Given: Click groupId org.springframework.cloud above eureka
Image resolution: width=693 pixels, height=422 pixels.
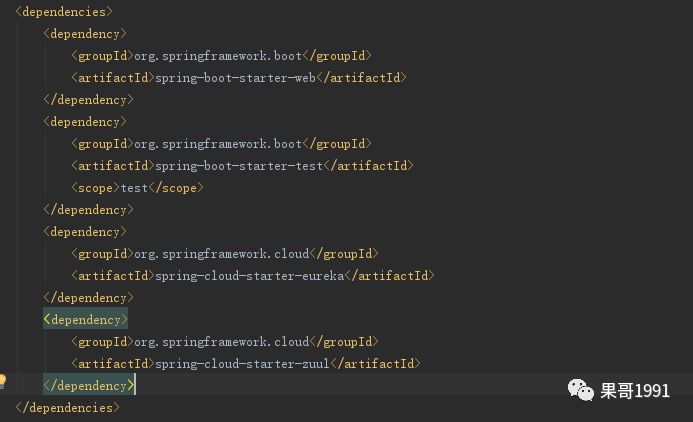Looking at the screenshot, I should coord(225,254).
